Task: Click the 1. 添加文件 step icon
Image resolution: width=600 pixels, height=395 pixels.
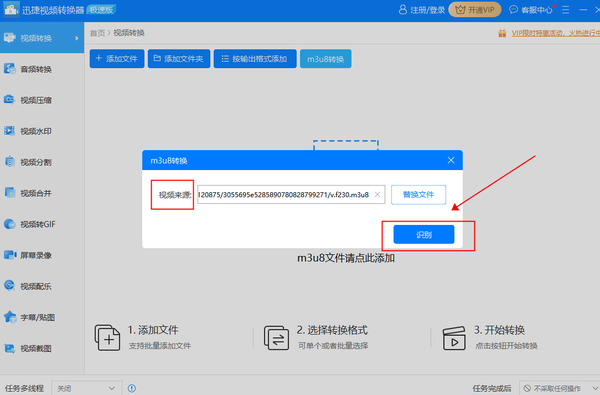Action: (x=108, y=338)
